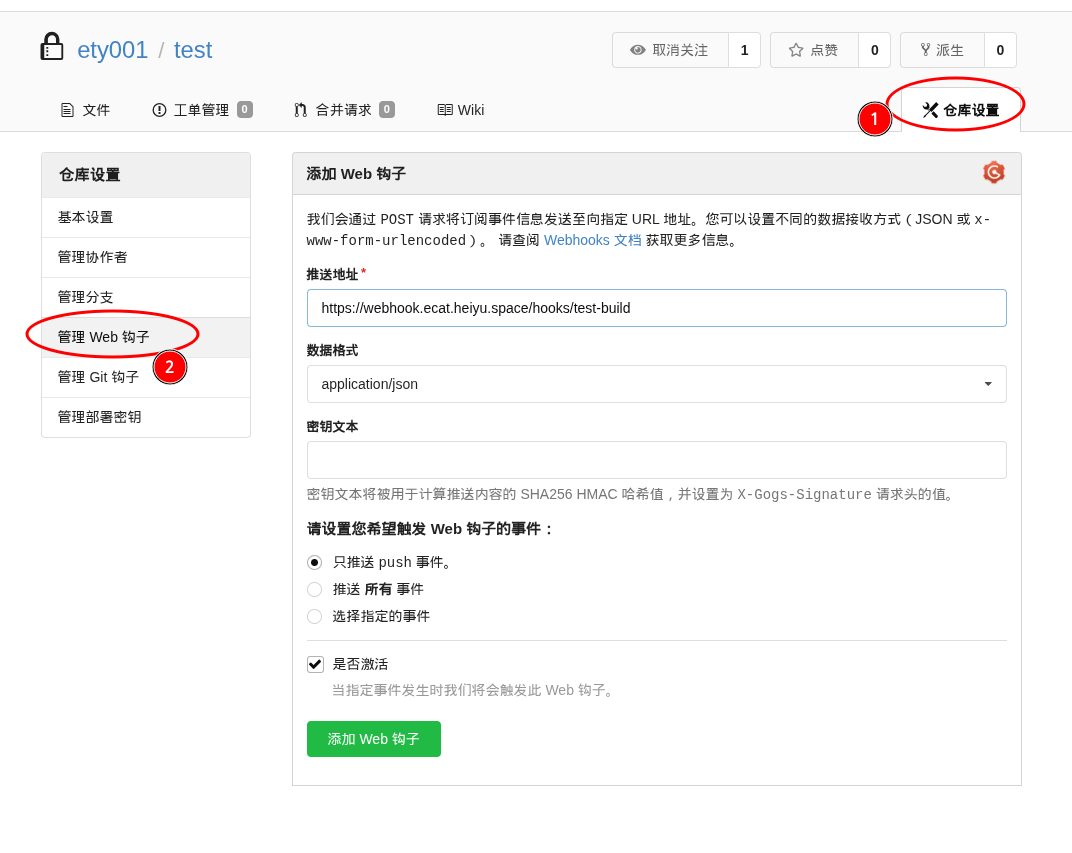Click the star icon on the 点赞 button
This screenshot has height=853, width=1072.
click(796, 50)
